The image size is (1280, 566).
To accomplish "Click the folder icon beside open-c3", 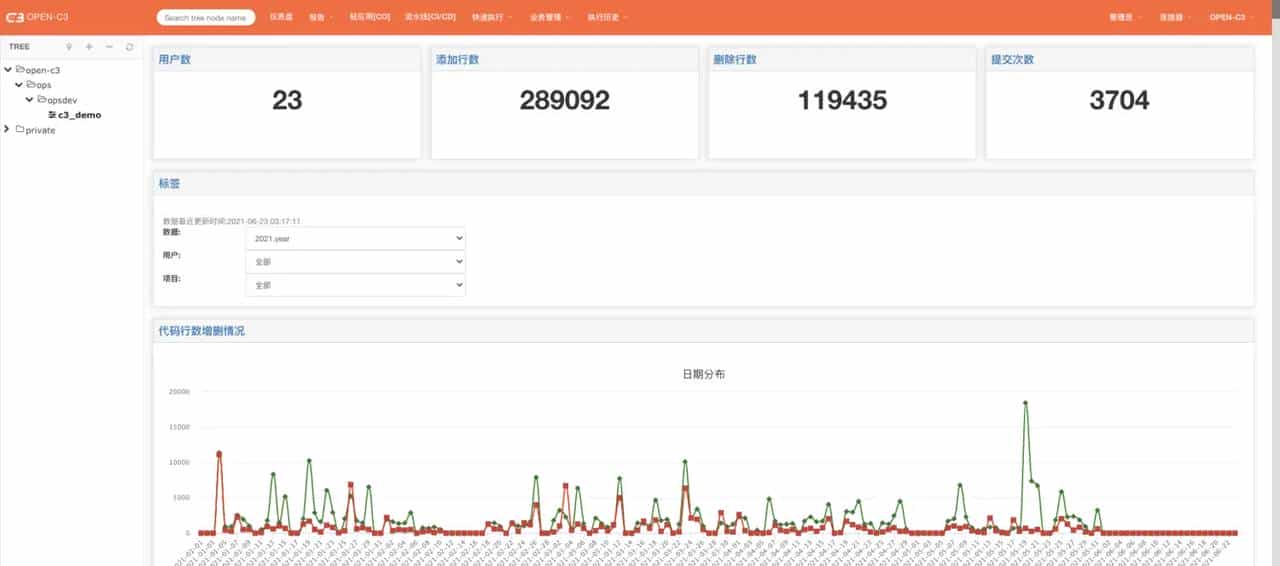I will (20, 70).
